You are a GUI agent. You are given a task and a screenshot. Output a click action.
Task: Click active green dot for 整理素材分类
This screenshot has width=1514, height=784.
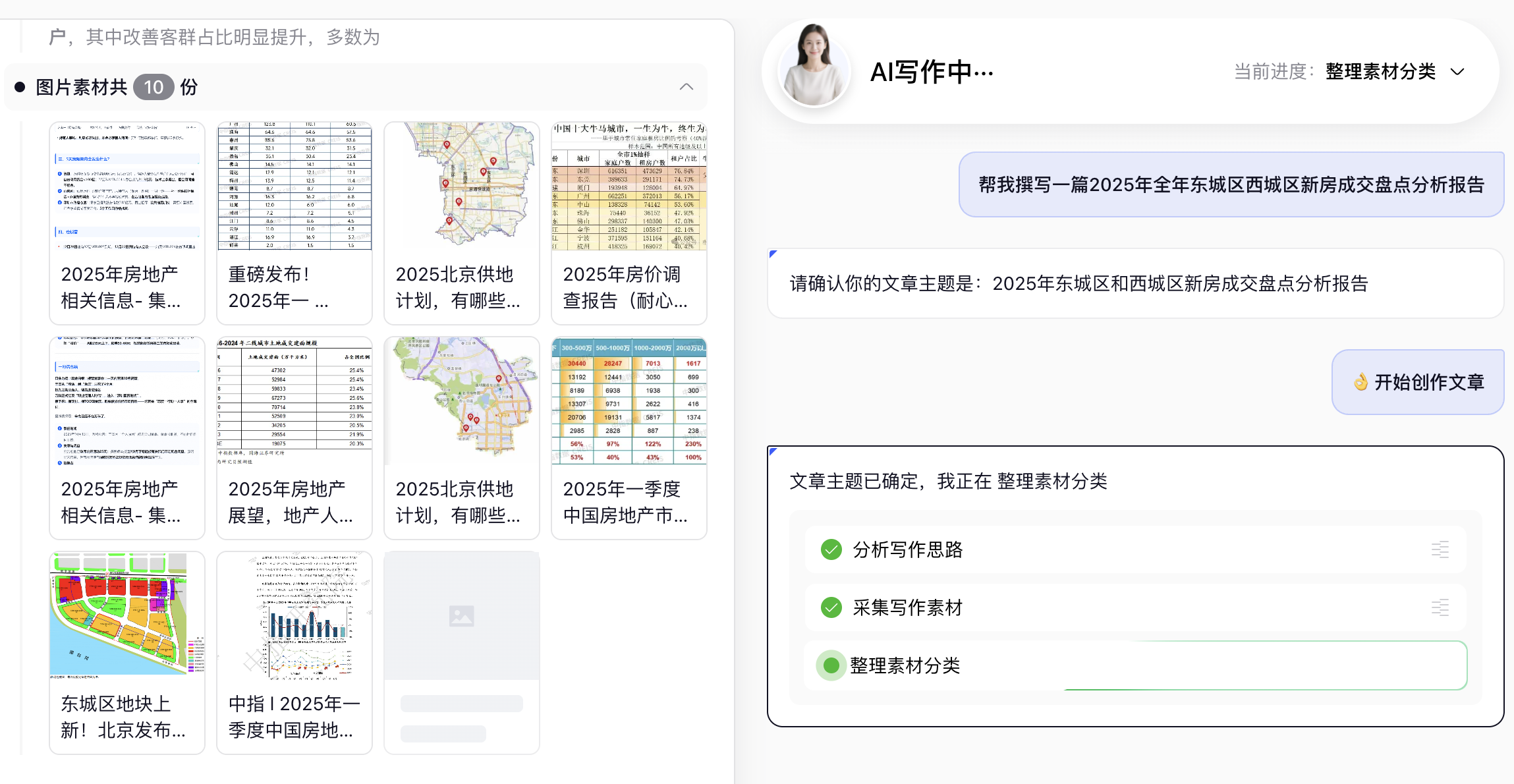831,665
